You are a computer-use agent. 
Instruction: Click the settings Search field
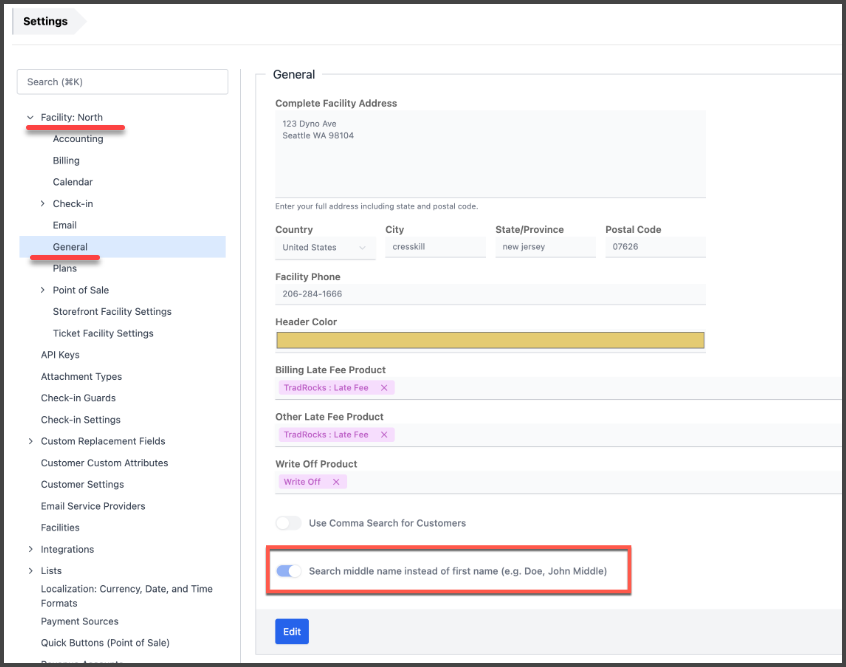click(x=123, y=82)
